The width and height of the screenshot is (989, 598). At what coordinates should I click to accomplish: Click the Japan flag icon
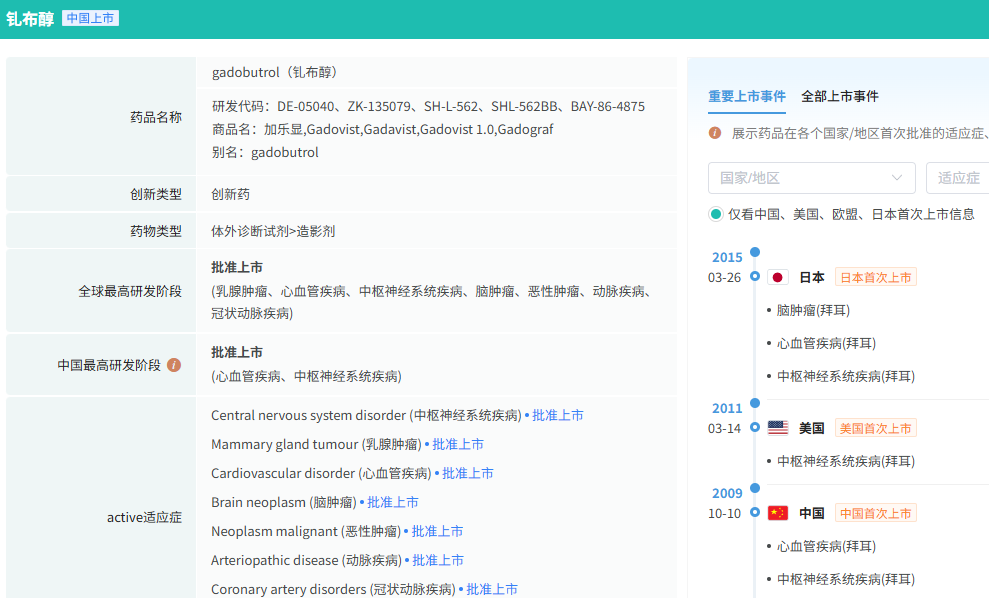[x=778, y=277]
